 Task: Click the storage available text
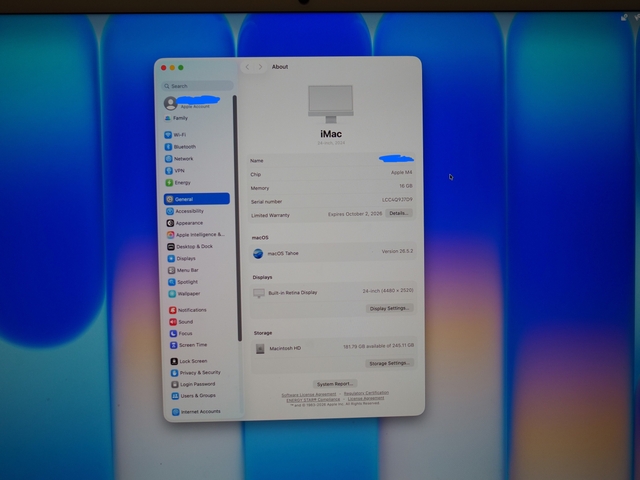[378, 346]
